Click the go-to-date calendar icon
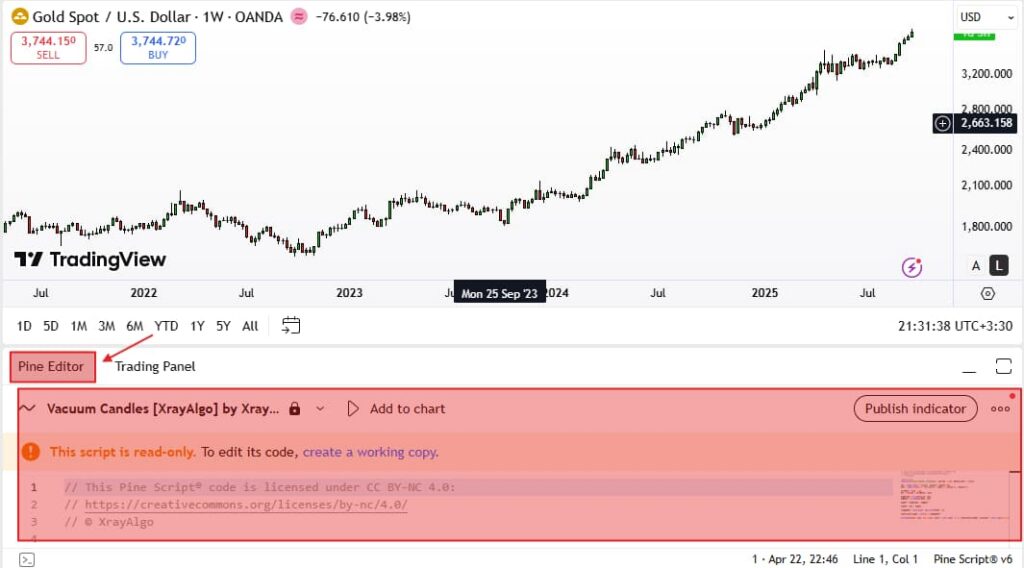 coord(291,325)
